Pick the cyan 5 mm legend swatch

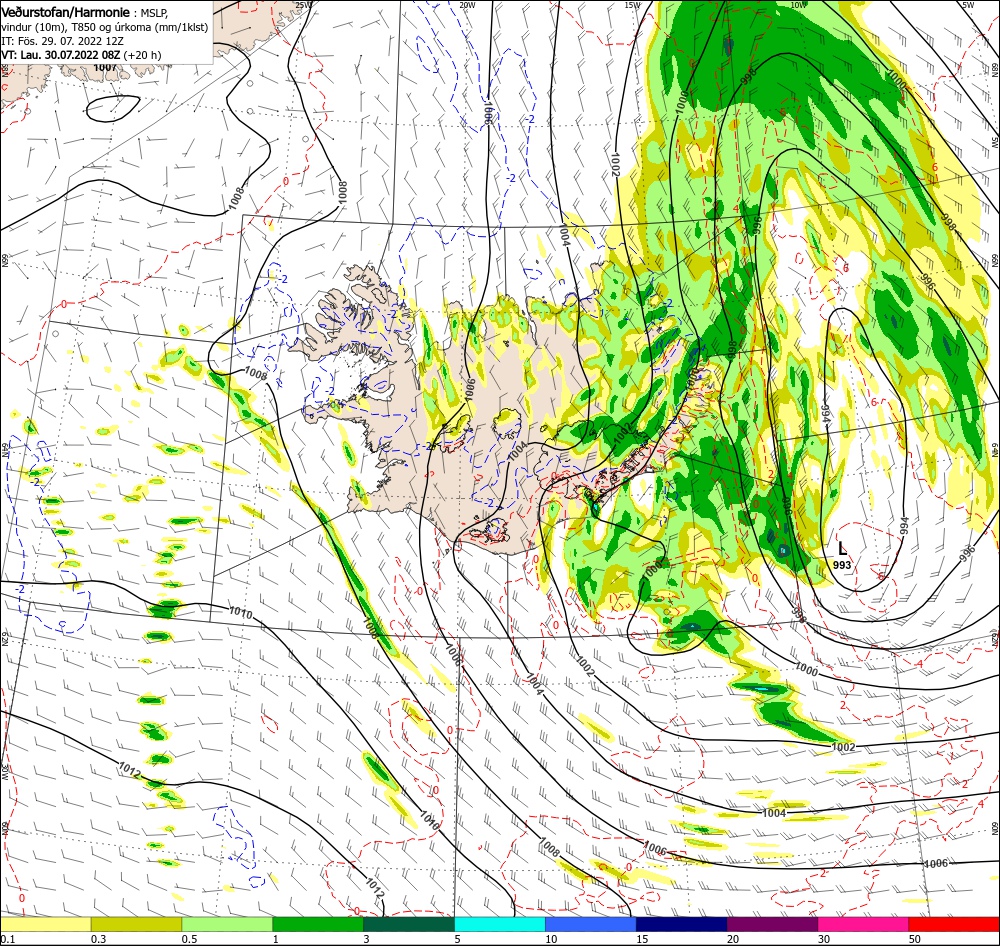(500, 924)
